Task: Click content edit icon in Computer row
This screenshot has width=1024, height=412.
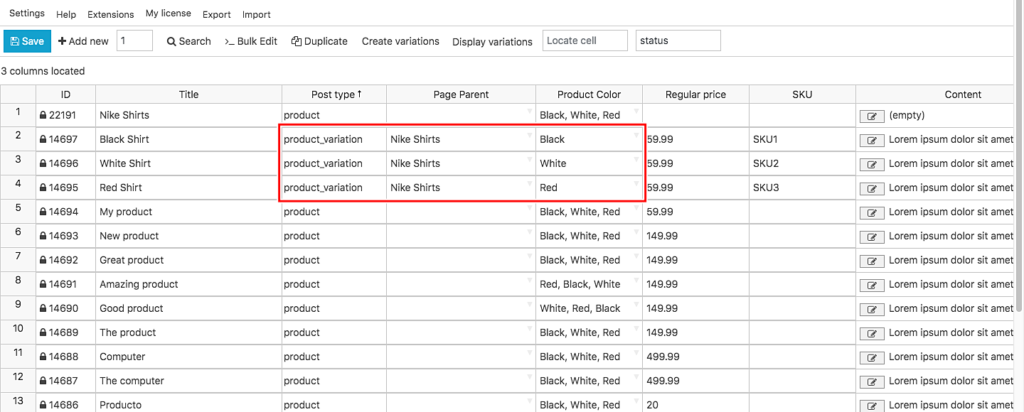Action: coord(872,357)
